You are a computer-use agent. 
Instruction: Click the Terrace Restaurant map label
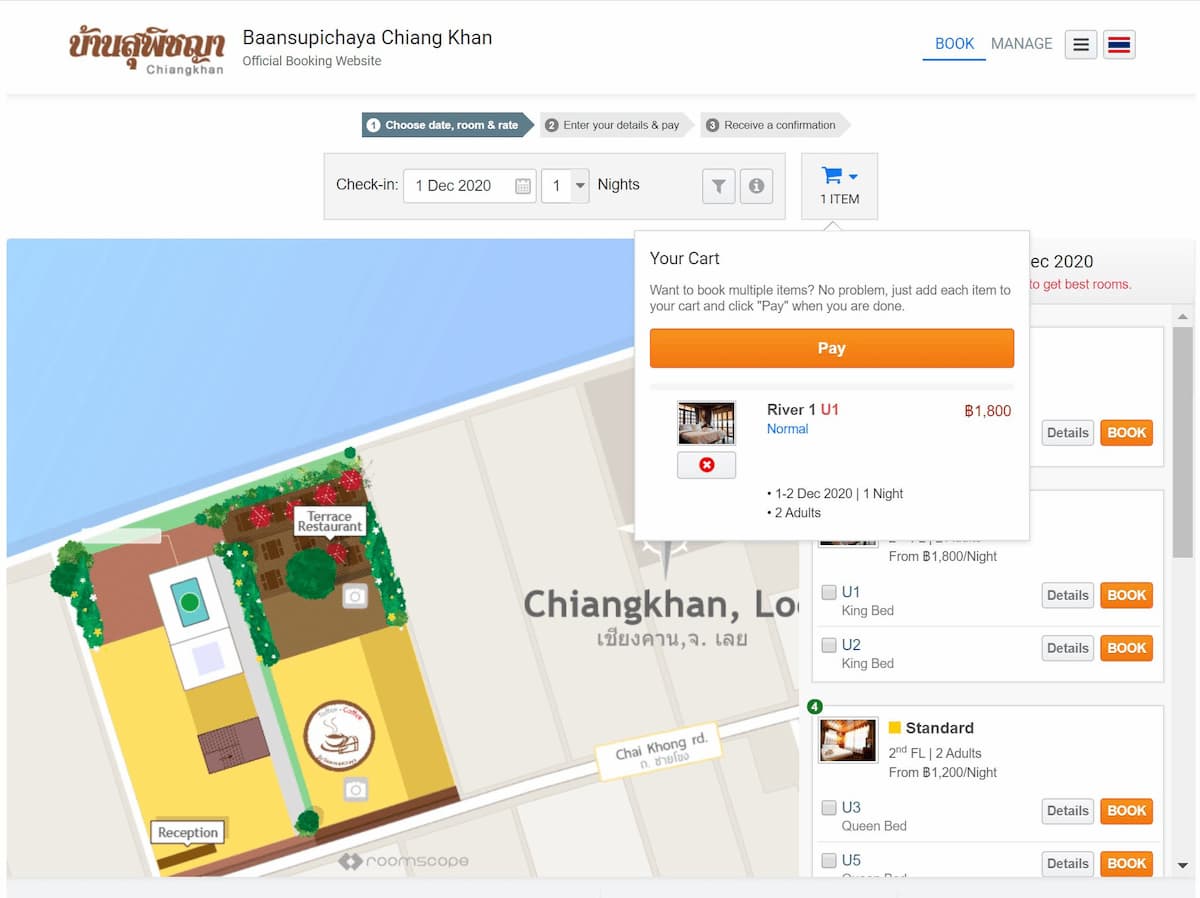pyautogui.click(x=329, y=521)
